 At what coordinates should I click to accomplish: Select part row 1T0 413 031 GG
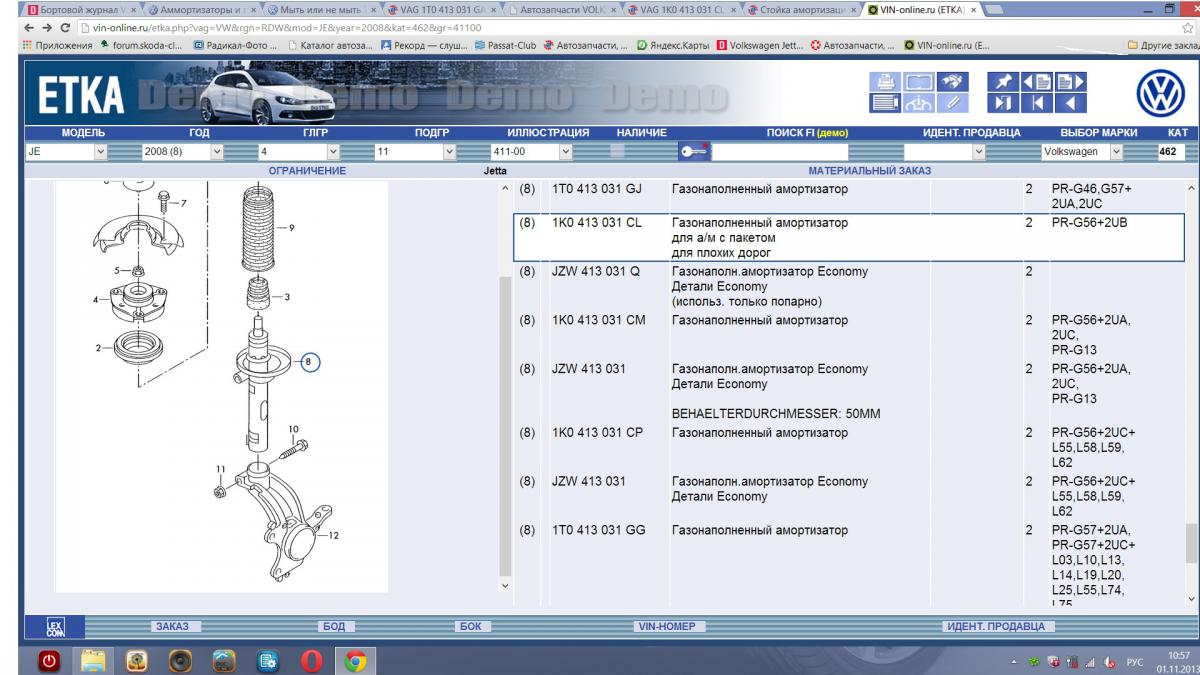tap(850, 566)
